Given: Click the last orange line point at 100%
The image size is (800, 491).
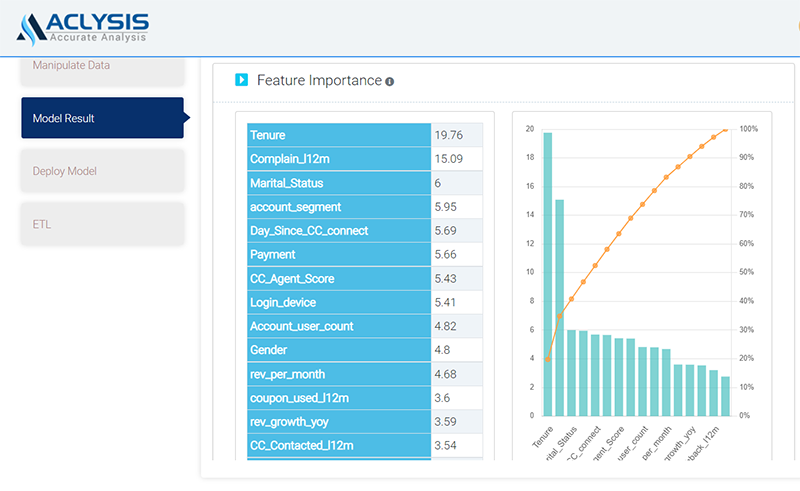Looking at the screenshot, I should pyautogui.click(x=724, y=129).
